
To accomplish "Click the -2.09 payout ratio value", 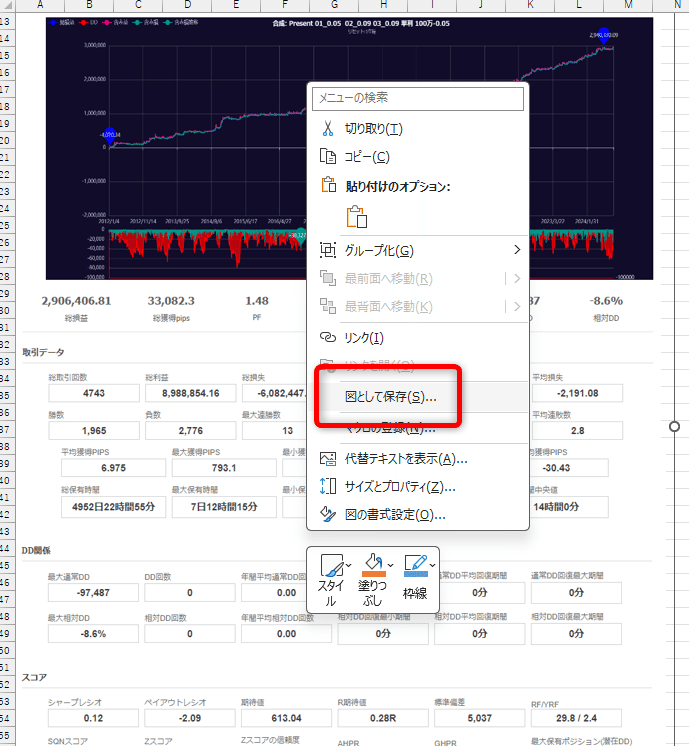I will point(190,718).
